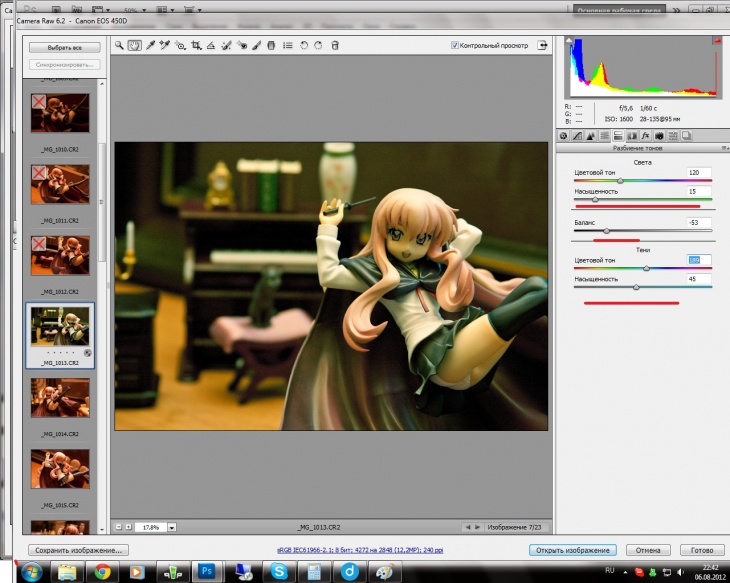Rotate image 90 degrees counterclockwise
This screenshot has width=730, height=583.
[x=304, y=45]
